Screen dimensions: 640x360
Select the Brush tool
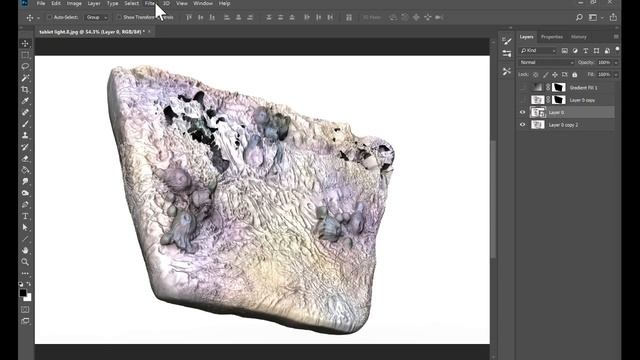click(25, 124)
